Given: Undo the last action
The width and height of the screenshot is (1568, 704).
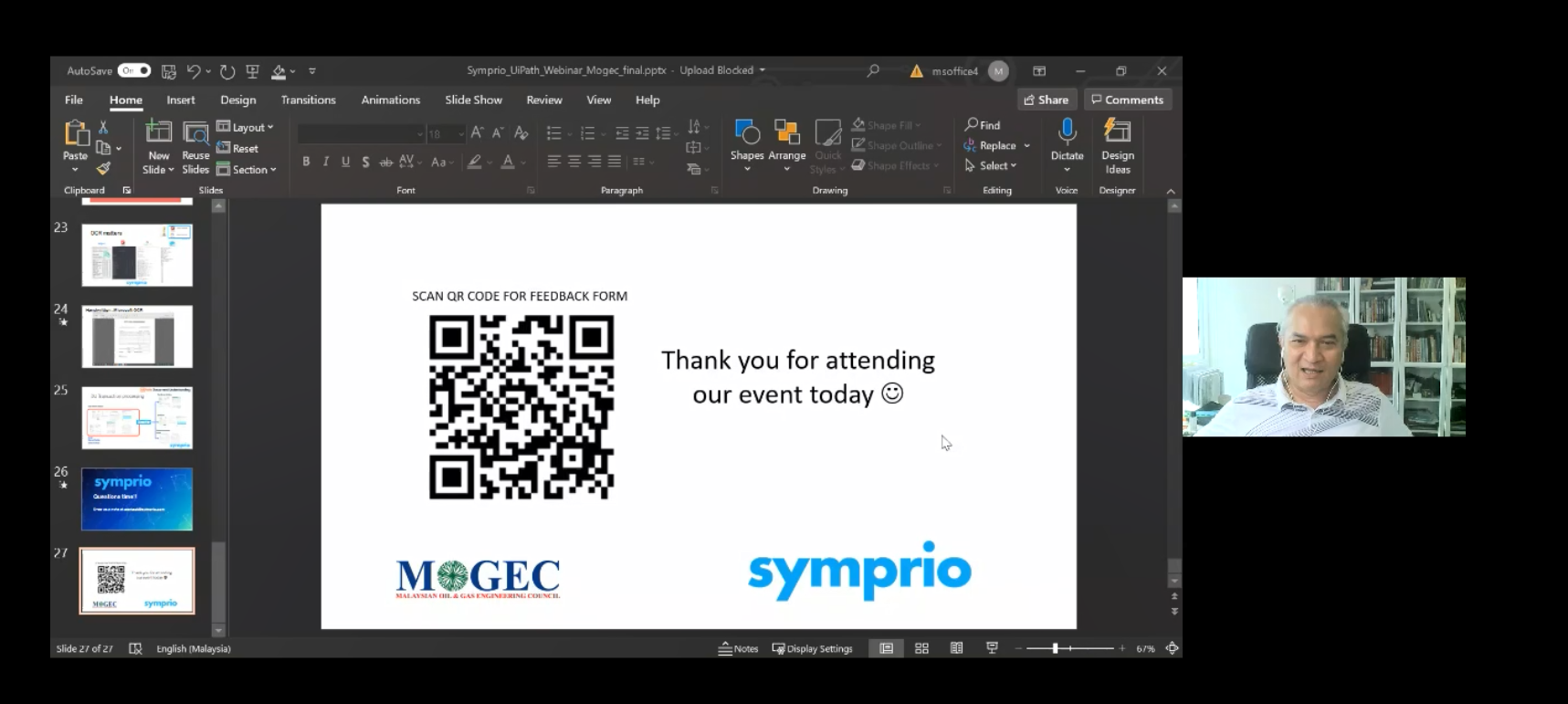Looking at the screenshot, I should point(194,70).
